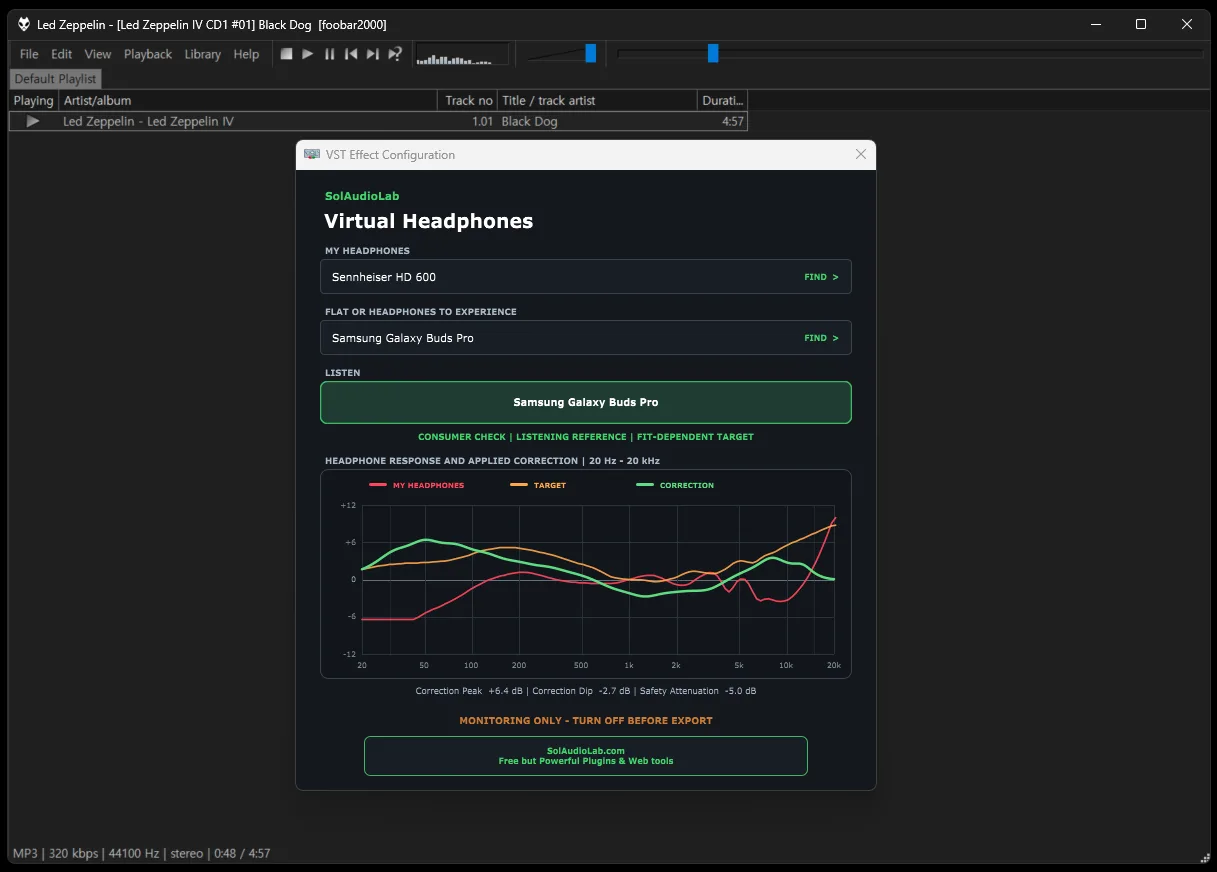Click the Samsung Galaxy Buds Pro selection field
This screenshot has width=1217, height=872.
(x=586, y=338)
